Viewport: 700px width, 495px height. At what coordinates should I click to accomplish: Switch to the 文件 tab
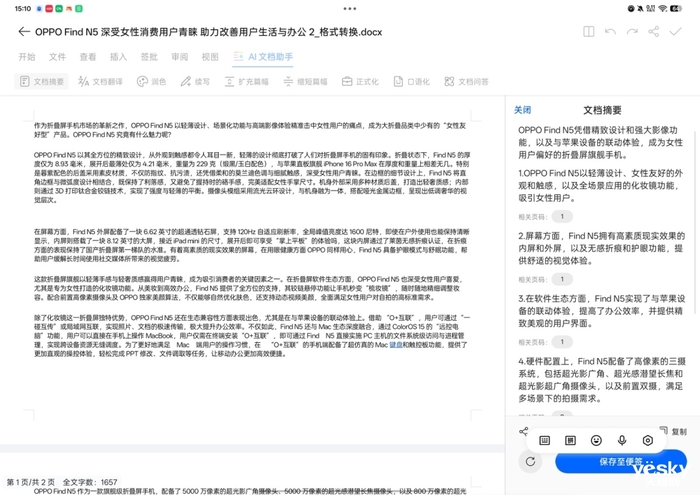[x=57, y=57]
